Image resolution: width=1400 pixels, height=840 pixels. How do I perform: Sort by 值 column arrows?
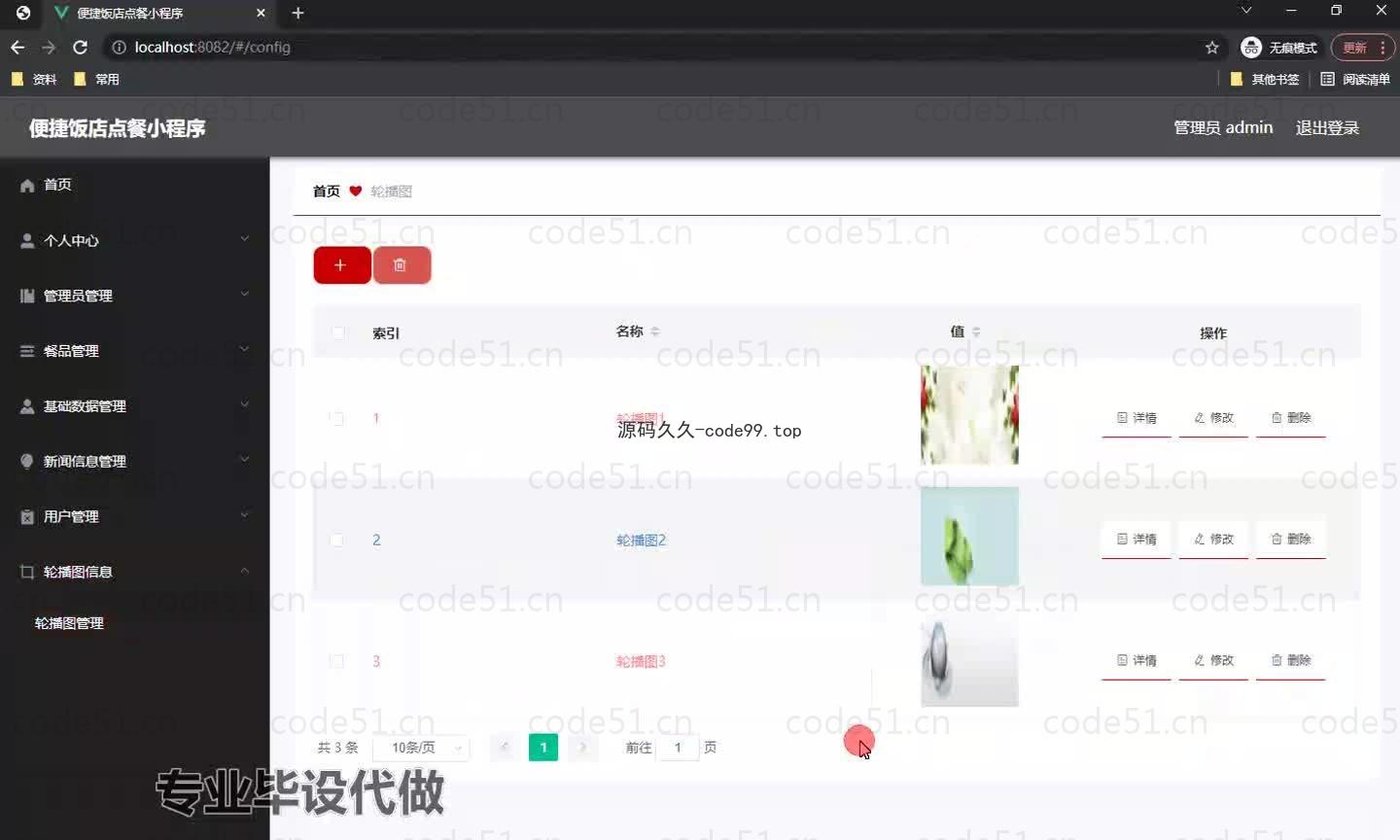(x=976, y=332)
